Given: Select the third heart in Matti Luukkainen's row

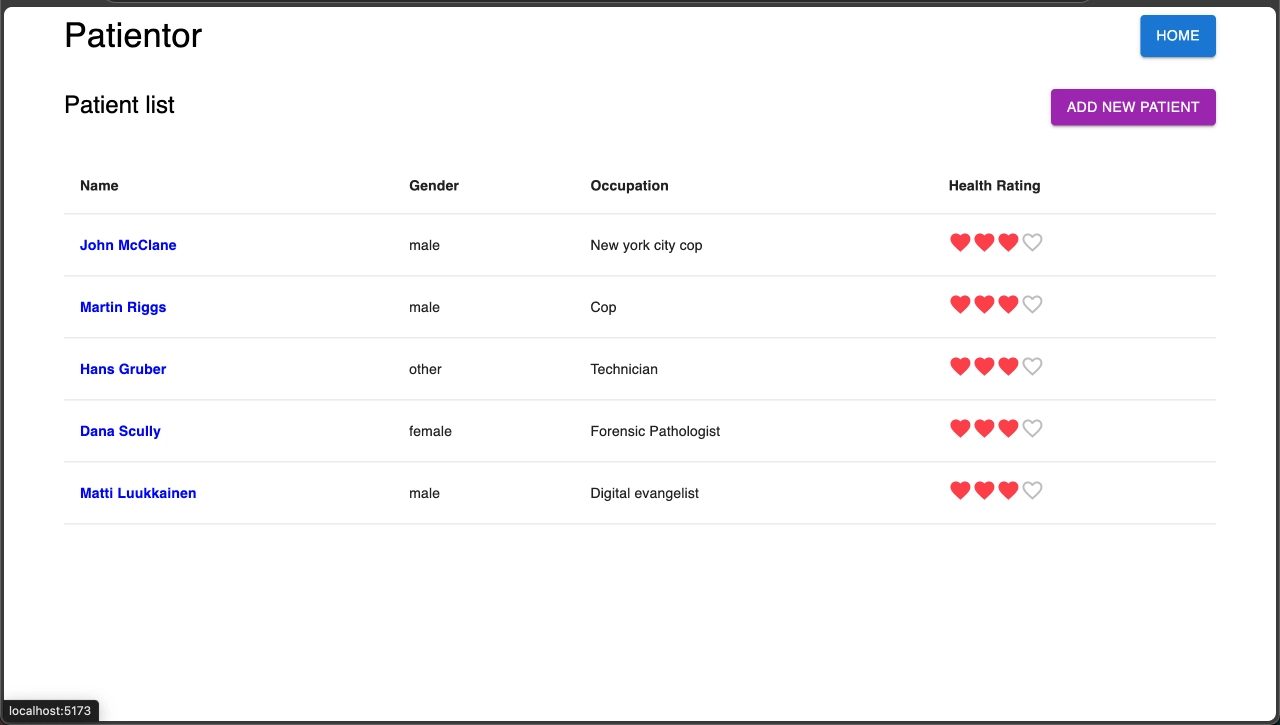Looking at the screenshot, I should coord(1007,489).
